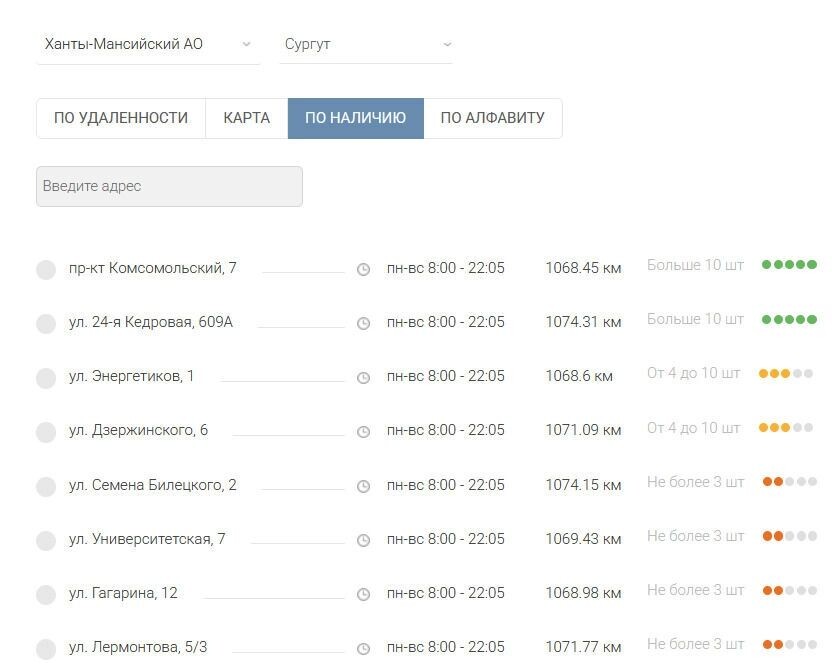Select the ПО УДАЛЕННОСТИ sorting option

click(x=120, y=117)
